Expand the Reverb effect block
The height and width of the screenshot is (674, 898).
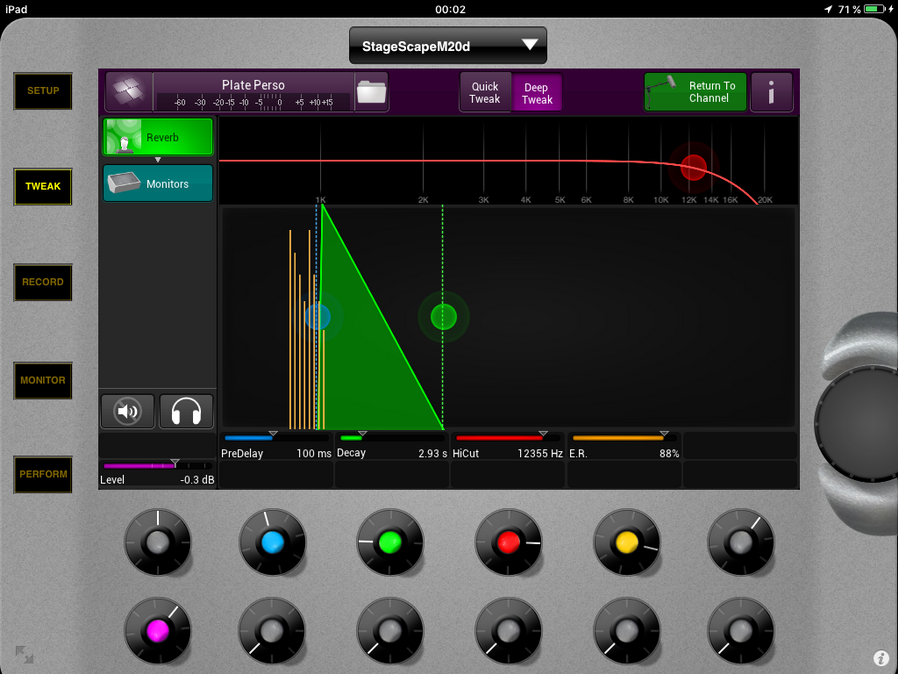[158, 137]
